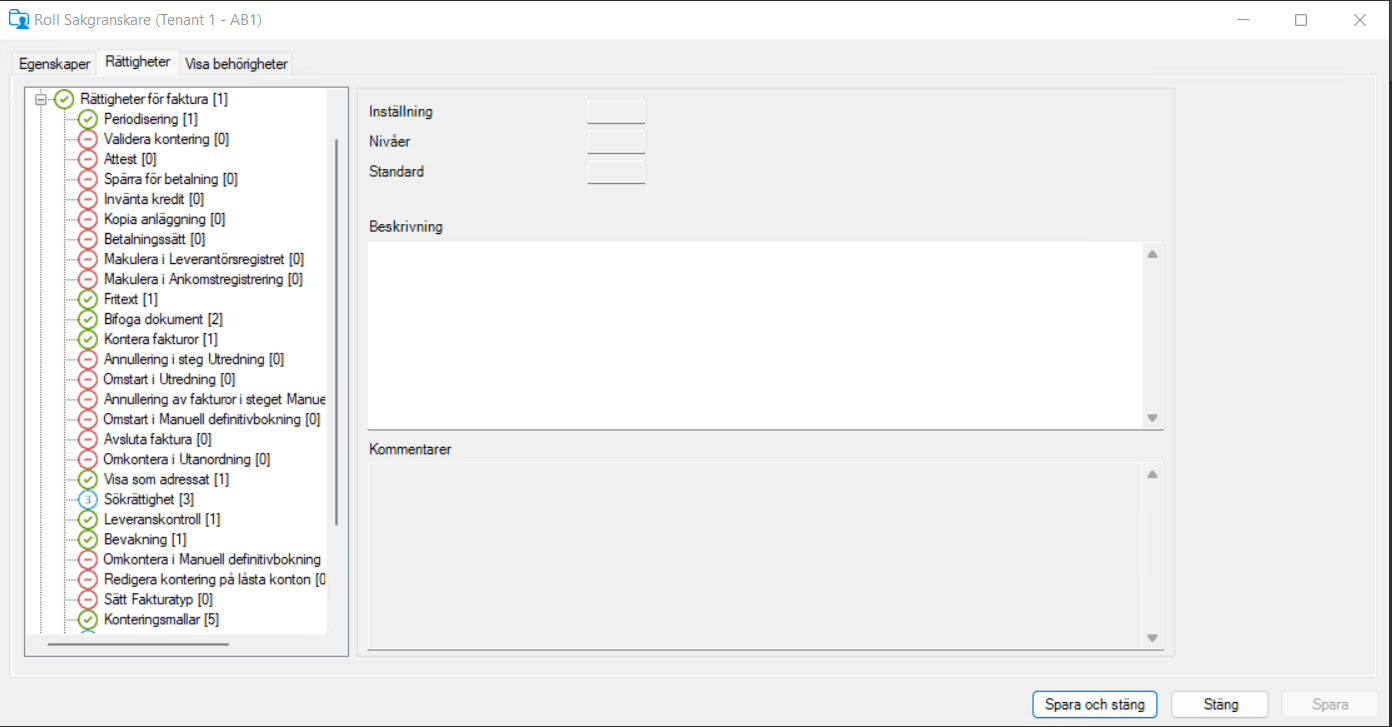Switch to the Egenskaper tab
Image resolution: width=1392 pixels, height=727 pixels.
[54, 64]
